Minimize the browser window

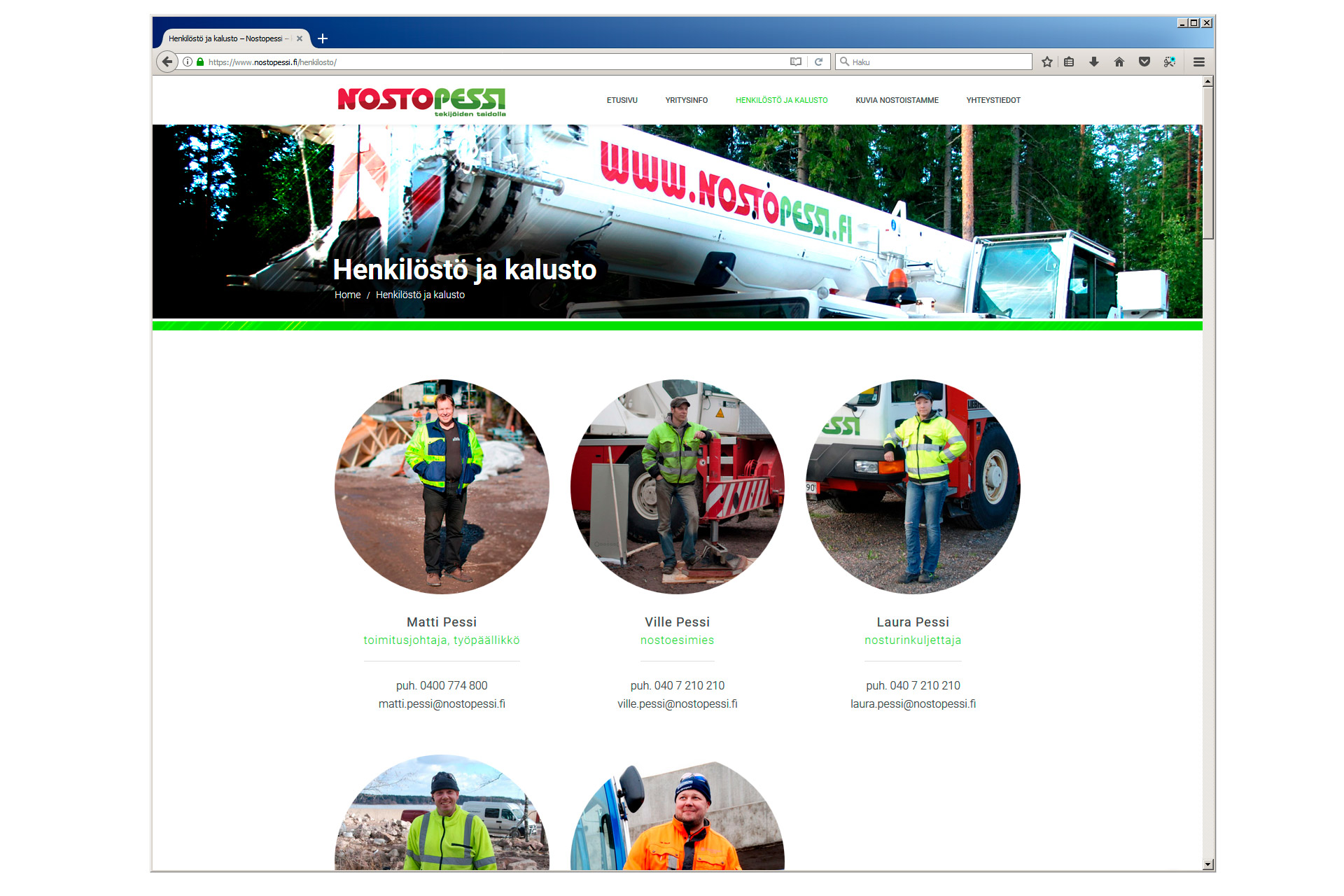[x=1182, y=23]
